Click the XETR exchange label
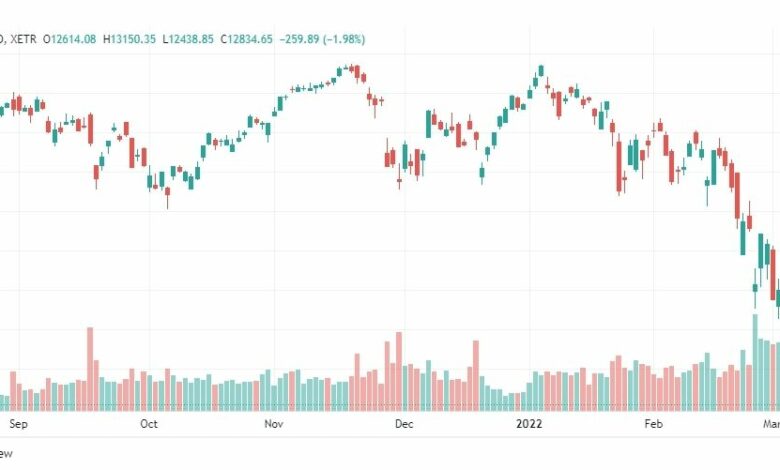Viewport: 780px width, 470px height. click(23, 39)
